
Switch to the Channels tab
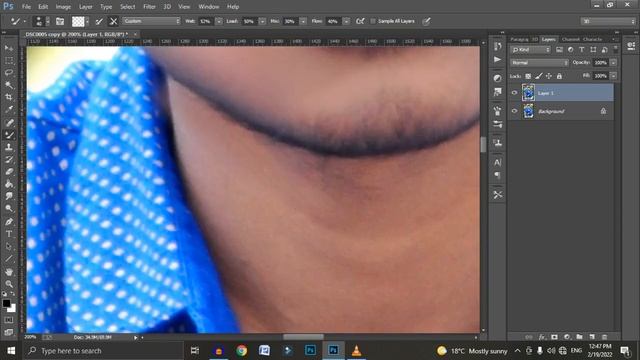[571, 40]
